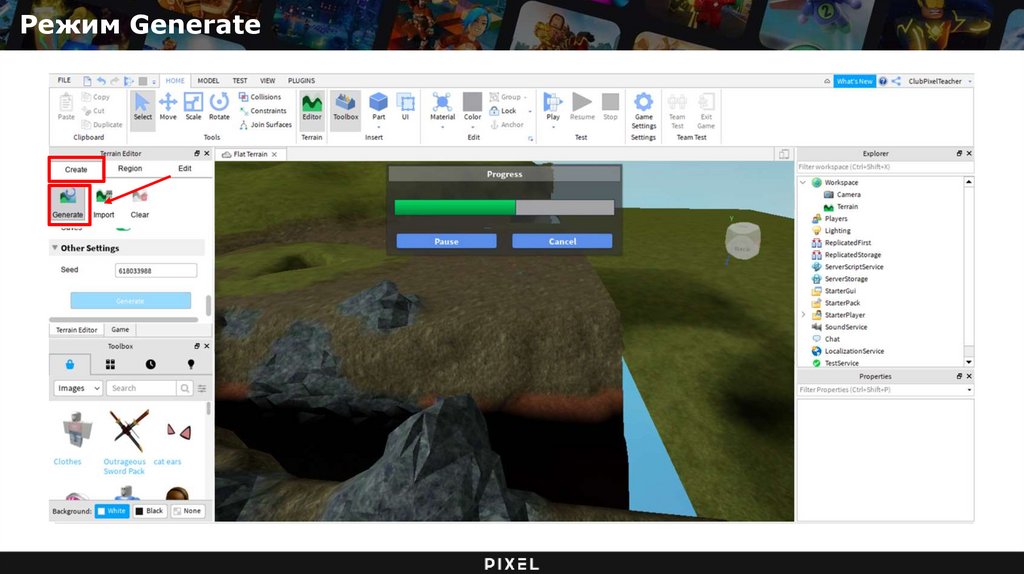The height and width of the screenshot is (574, 1024).
Task: Open the Toolbox Recent clock tab
Action: click(x=150, y=364)
